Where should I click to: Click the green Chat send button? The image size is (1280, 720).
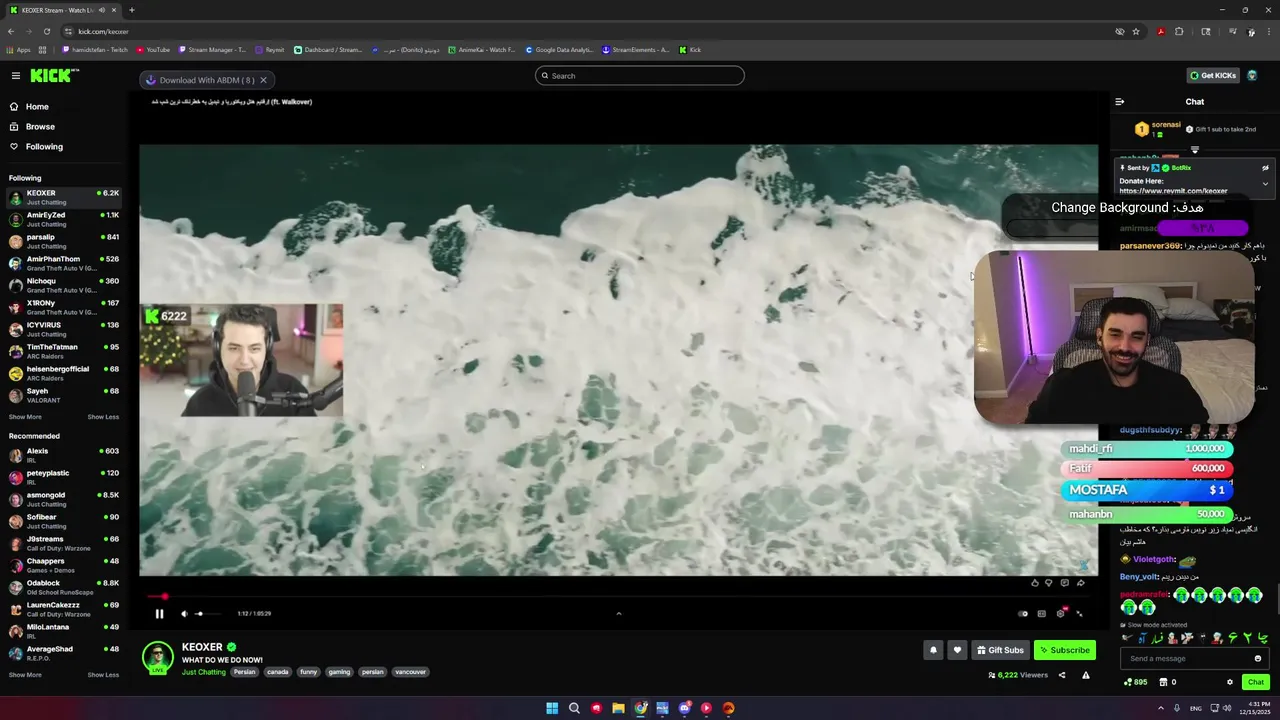click(x=1256, y=682)
